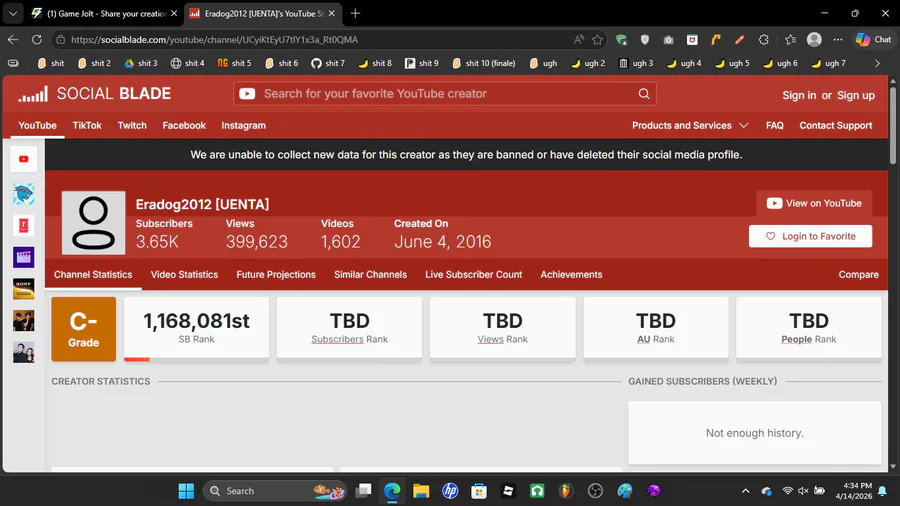Open the Achievements tab
This screenshot has width=900, height=506.
[571, 274]
